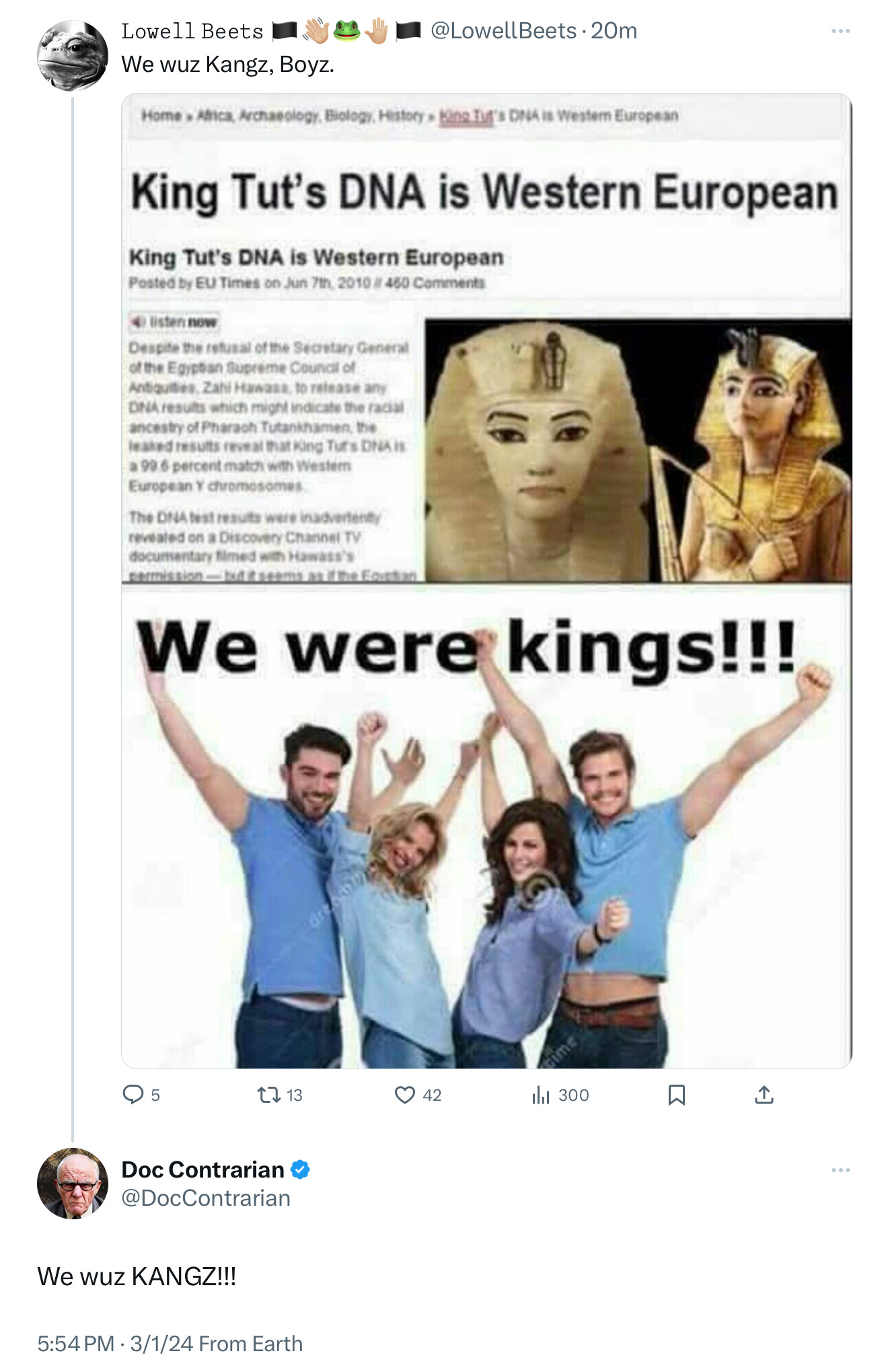Open the @DocContrarian handle
Screen dimensions: 888x1372
click(x=206, y=1198)
